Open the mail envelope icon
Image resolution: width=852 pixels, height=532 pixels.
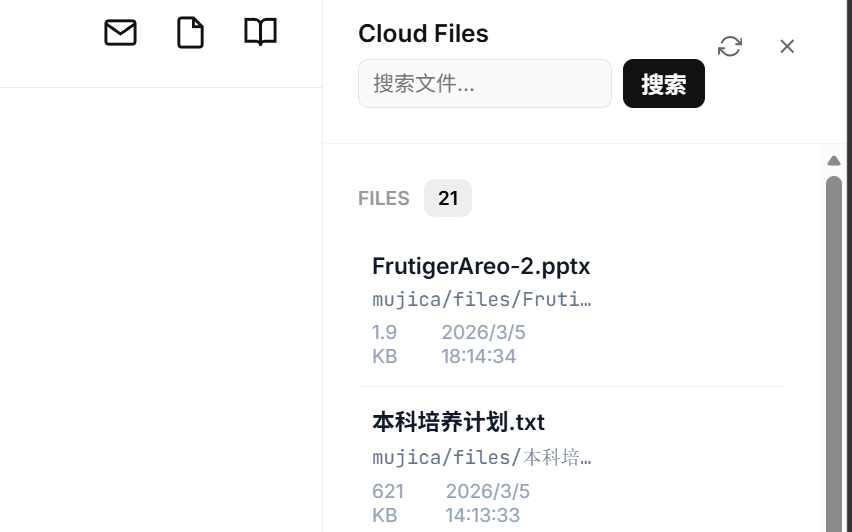120,33
